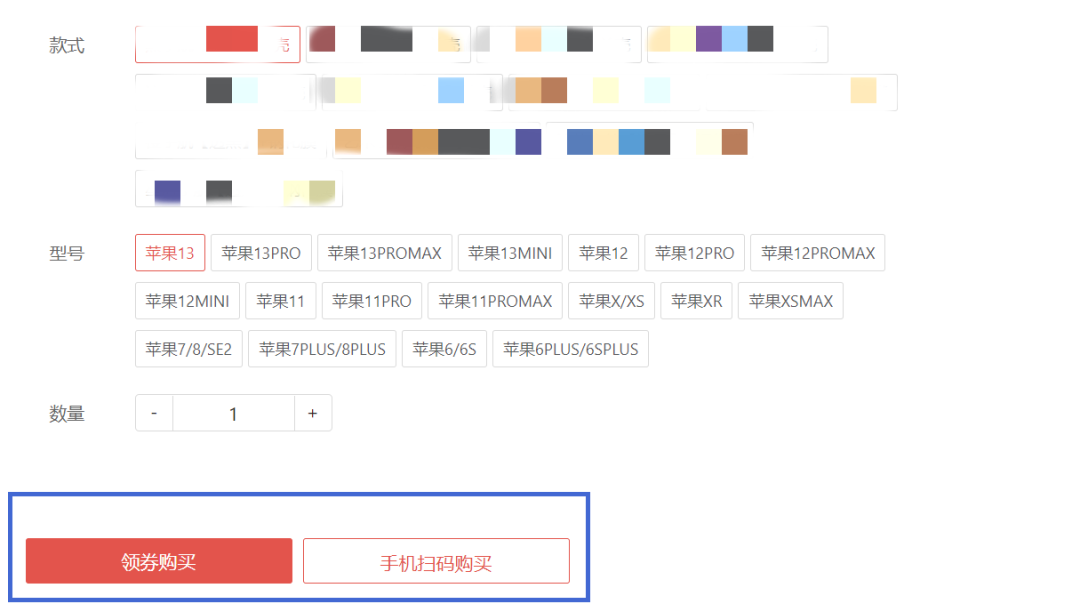Choose 苹果6PLUS/6SPLUS model

570,349
